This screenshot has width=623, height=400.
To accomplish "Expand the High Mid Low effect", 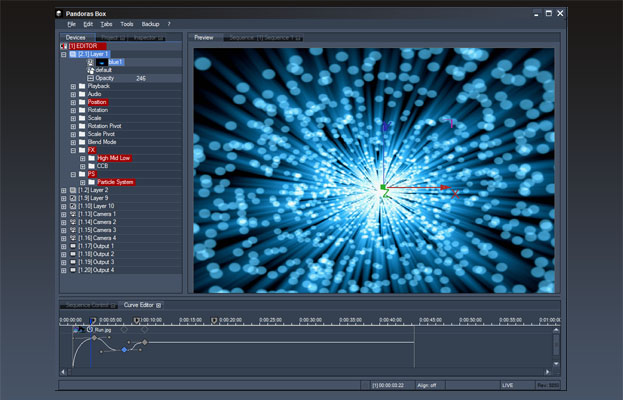I will point(82,158).
